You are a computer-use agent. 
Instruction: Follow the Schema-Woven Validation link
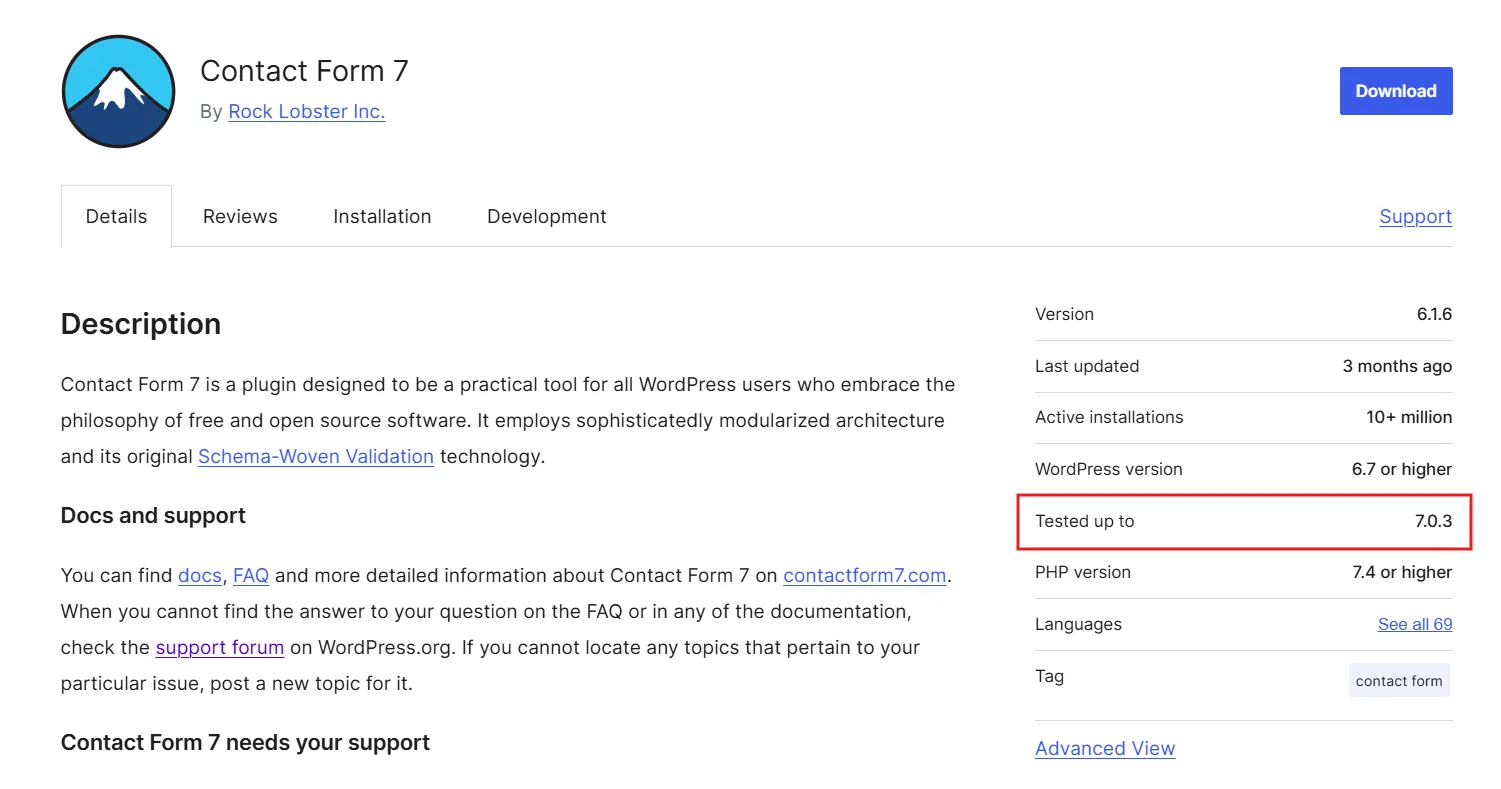pyautogui.click(x=316, y=457)
